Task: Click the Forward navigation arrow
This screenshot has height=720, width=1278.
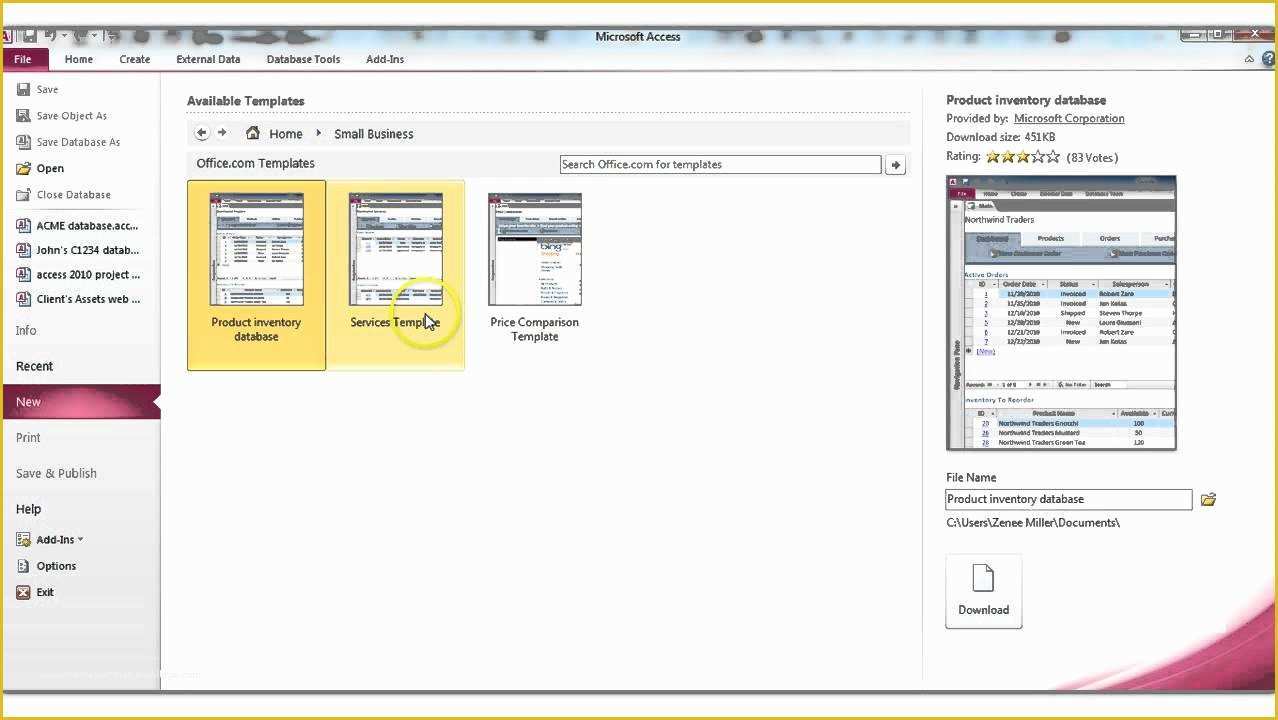Action: (x=222, y=133)
